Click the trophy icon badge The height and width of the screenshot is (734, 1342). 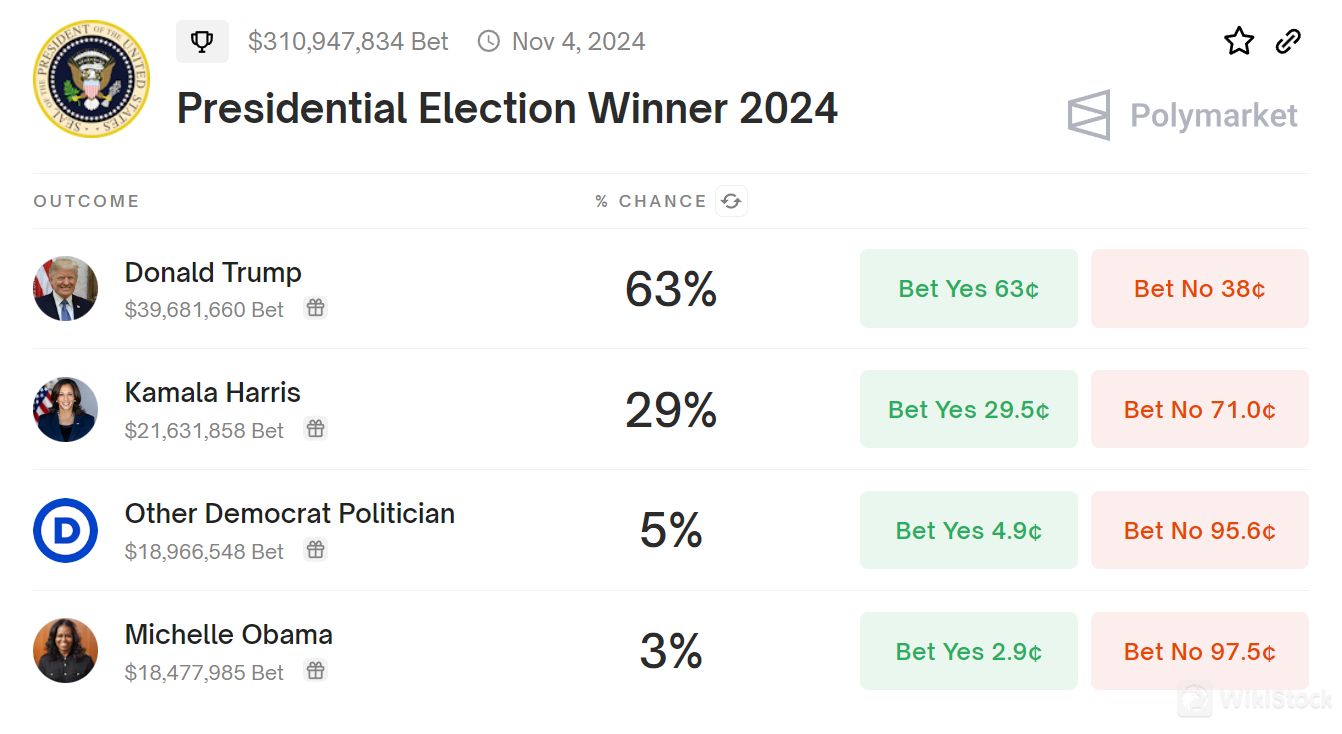tap(202, 42)
